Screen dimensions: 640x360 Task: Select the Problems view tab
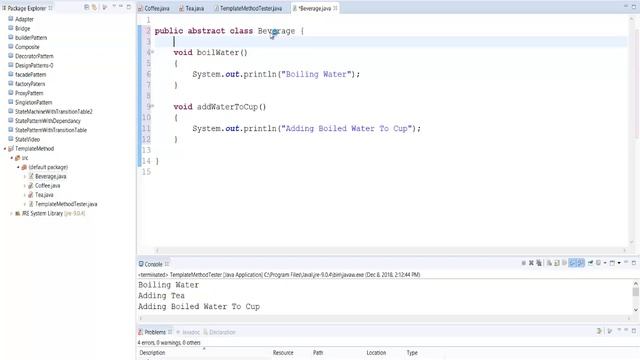point(155,332)
